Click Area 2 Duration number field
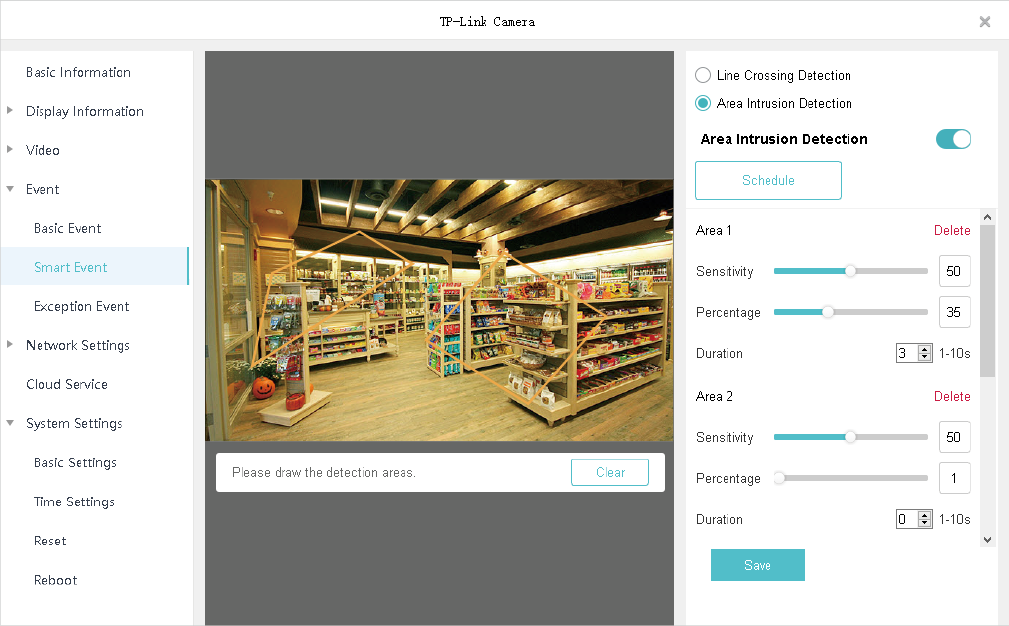Screen dimensions: 1009x626 (907, 519)
